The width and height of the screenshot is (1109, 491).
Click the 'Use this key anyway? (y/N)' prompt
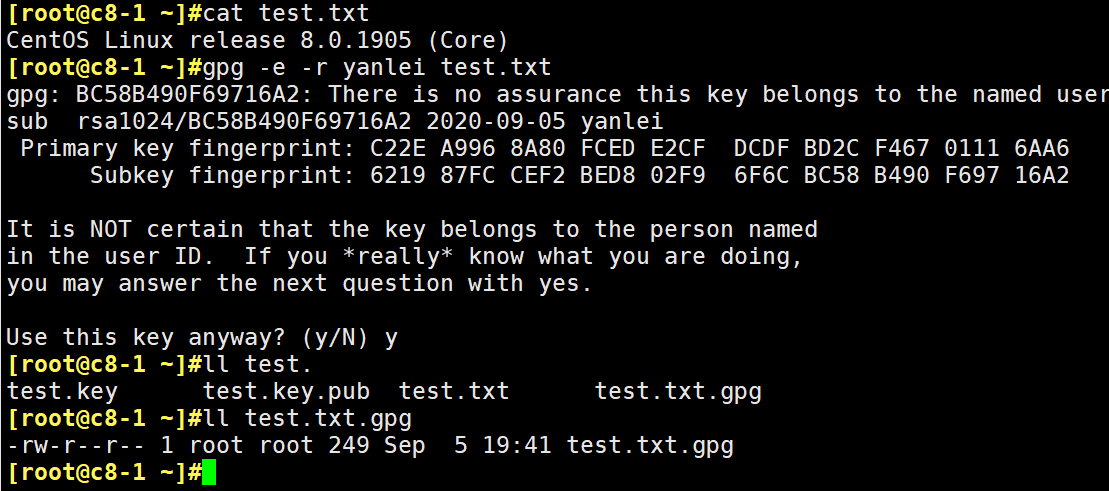(x=188, y=337)
